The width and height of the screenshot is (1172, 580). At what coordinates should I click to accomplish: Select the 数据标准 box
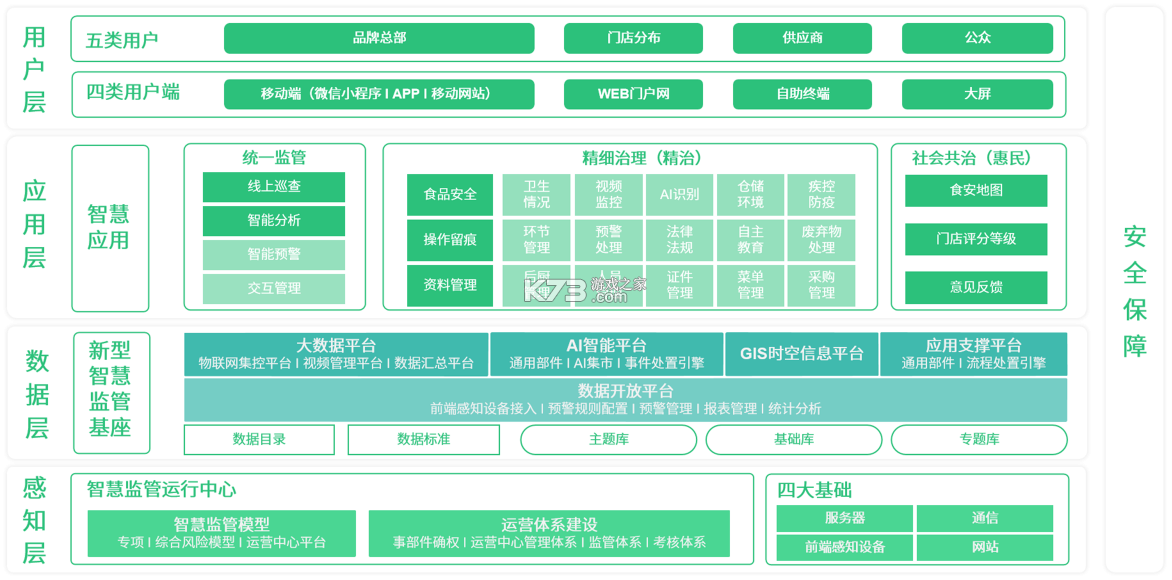pos(424,439)
